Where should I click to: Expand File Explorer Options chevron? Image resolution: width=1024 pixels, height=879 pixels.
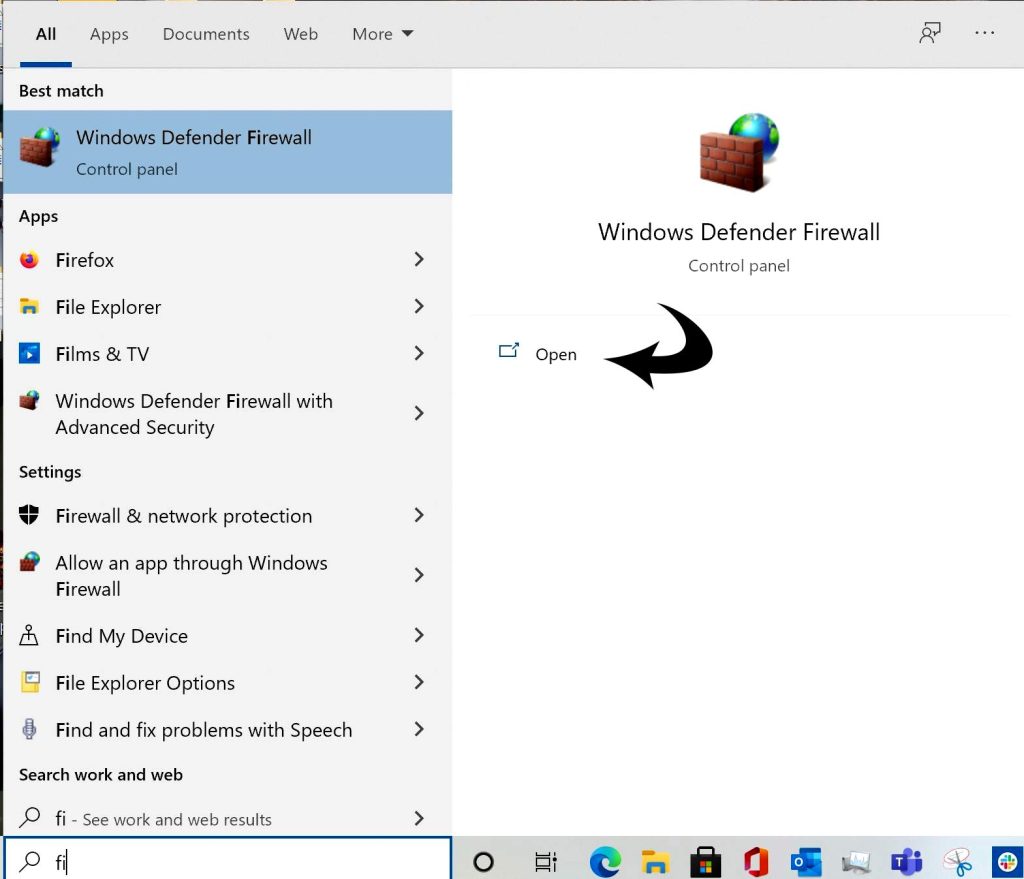point(419,682)
